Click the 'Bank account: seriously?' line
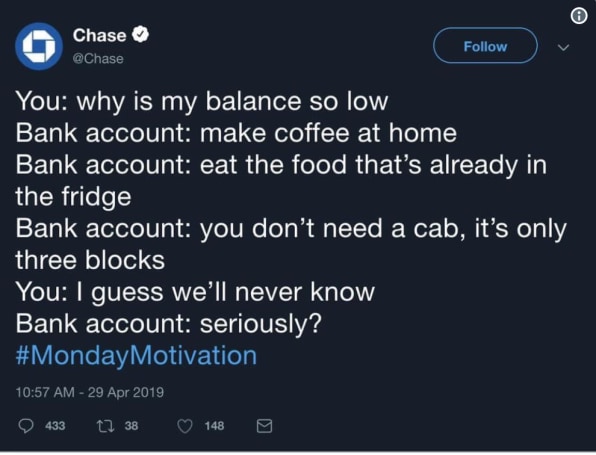Screen dimensions: 596x455 pyautogui.click(x=169, y=324)
